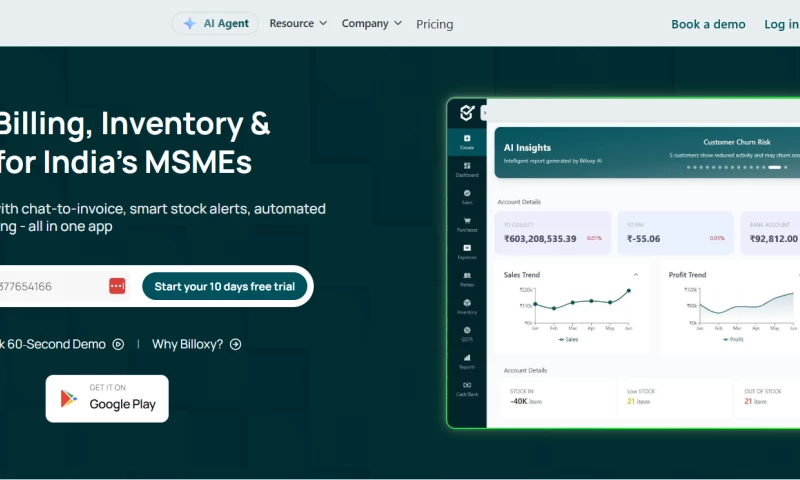The height and width of the screenshot is (480, 800).
Task: Select the carousel dot after the active pill
Action: (786, 167)
